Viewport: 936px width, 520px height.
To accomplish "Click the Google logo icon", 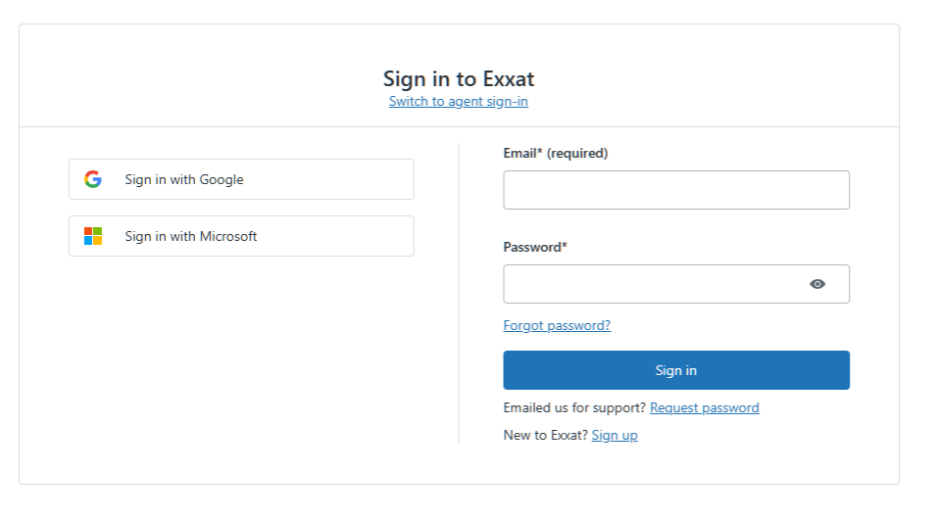I will [93, 180].
